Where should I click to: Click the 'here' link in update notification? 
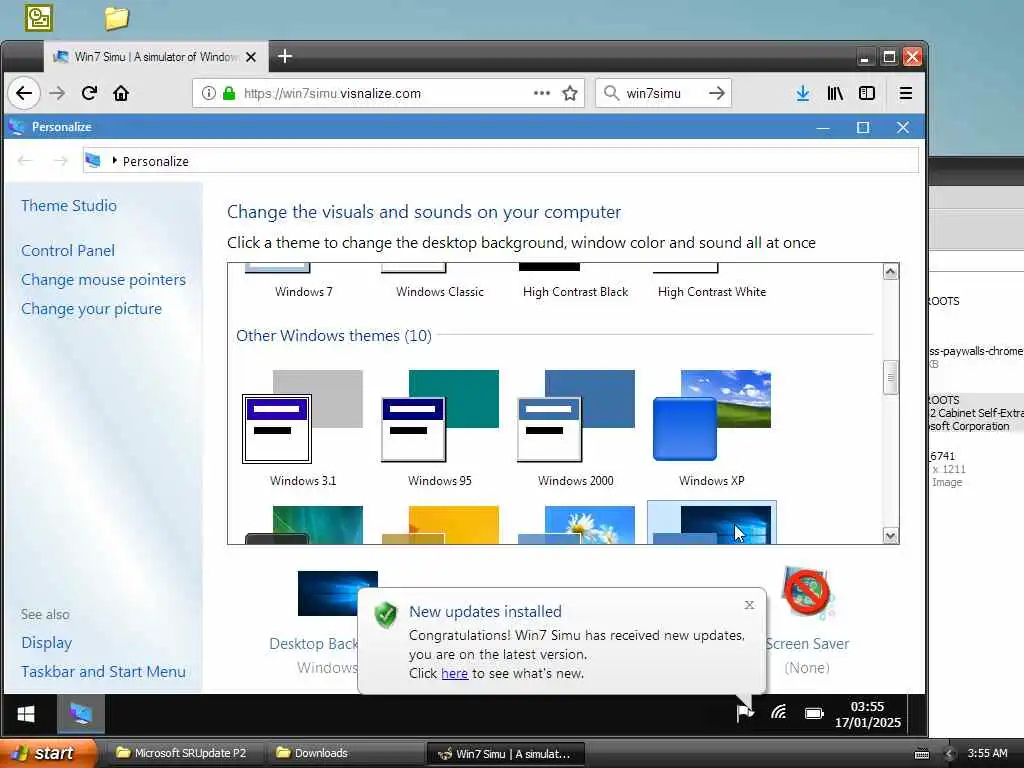(455, 673)
